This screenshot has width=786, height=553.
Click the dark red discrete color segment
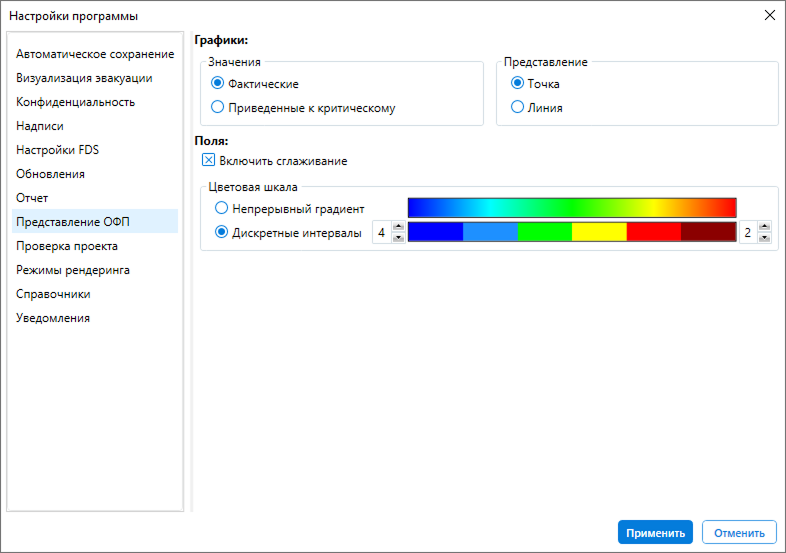pos(709,232)
